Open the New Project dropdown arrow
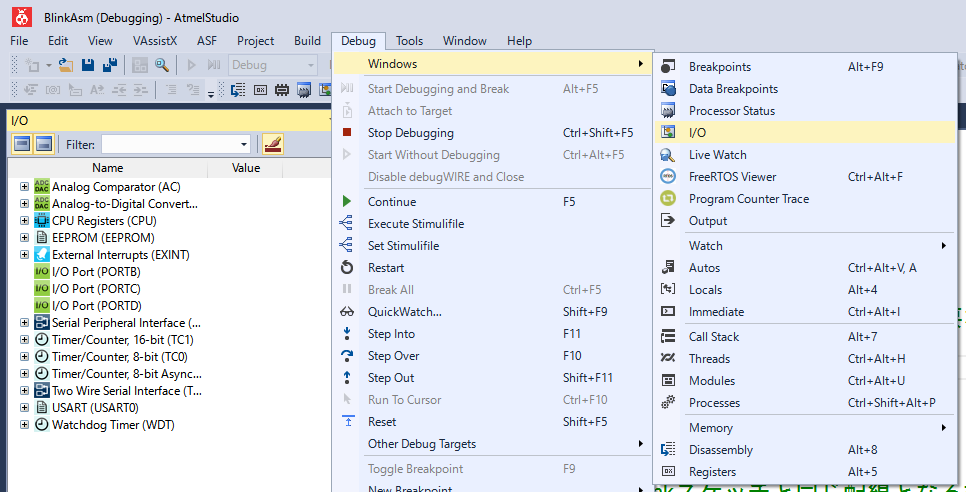This screenshot has height=492, width=966. coord(49,66)
